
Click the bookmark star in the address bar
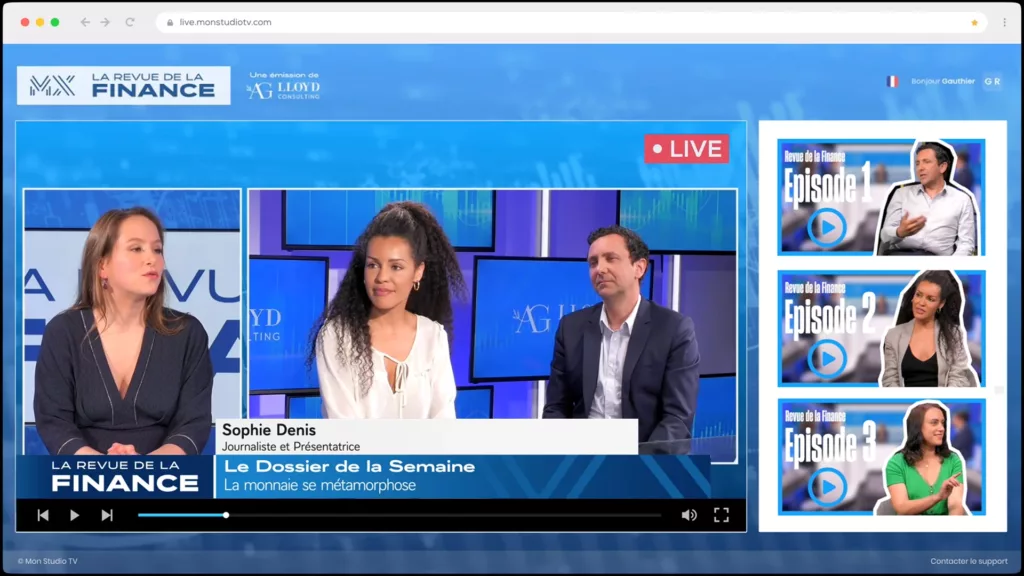(974, 22)
